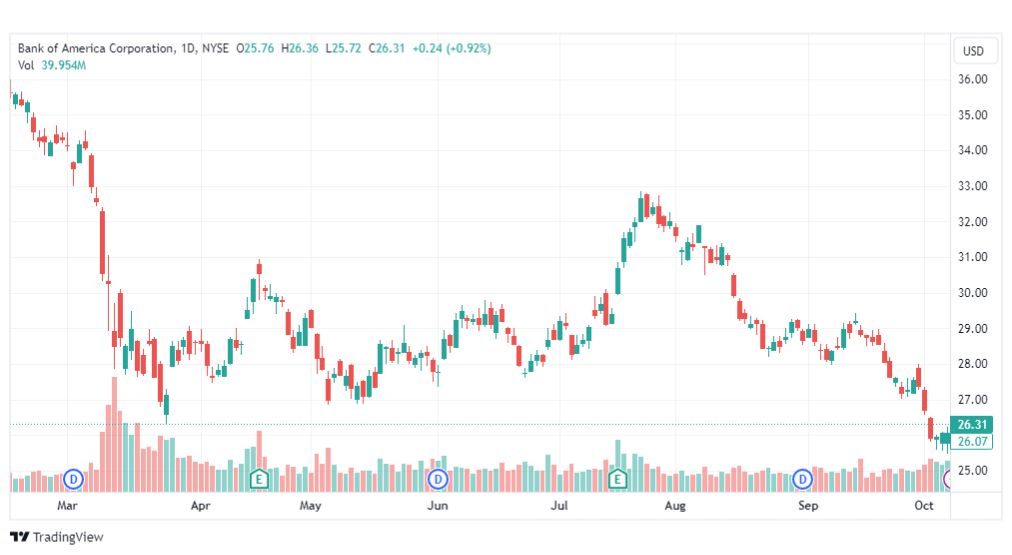Open the TradingView logo link
The height and width of the screenshot is (555, 1012).
[x=57, y=537]
